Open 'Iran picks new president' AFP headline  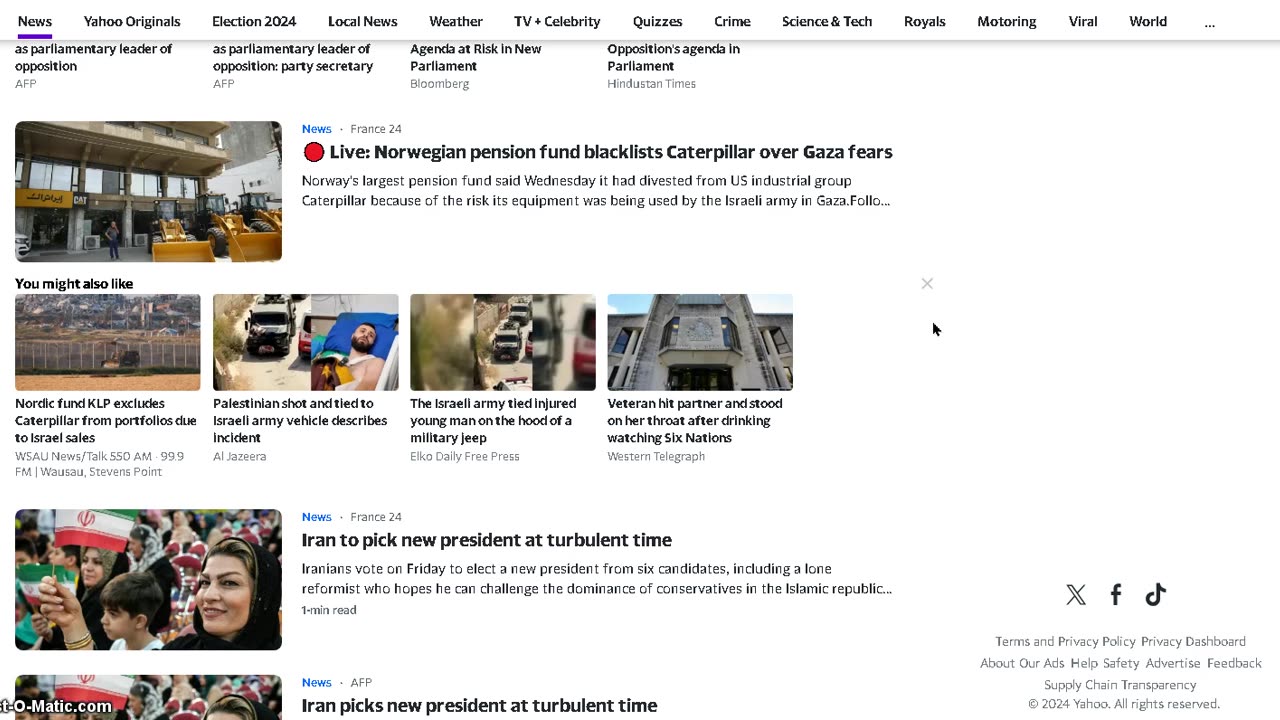(x=480, y=706)
